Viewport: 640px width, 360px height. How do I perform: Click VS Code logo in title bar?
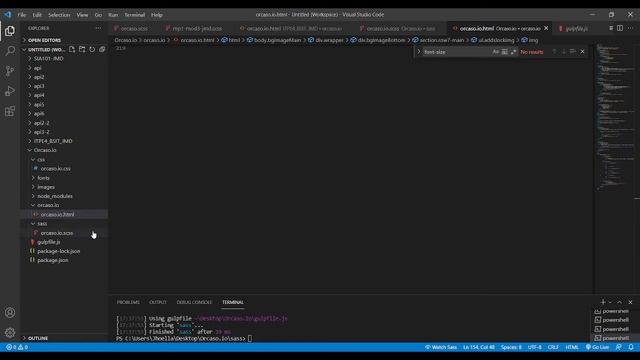tap(8, 14)
